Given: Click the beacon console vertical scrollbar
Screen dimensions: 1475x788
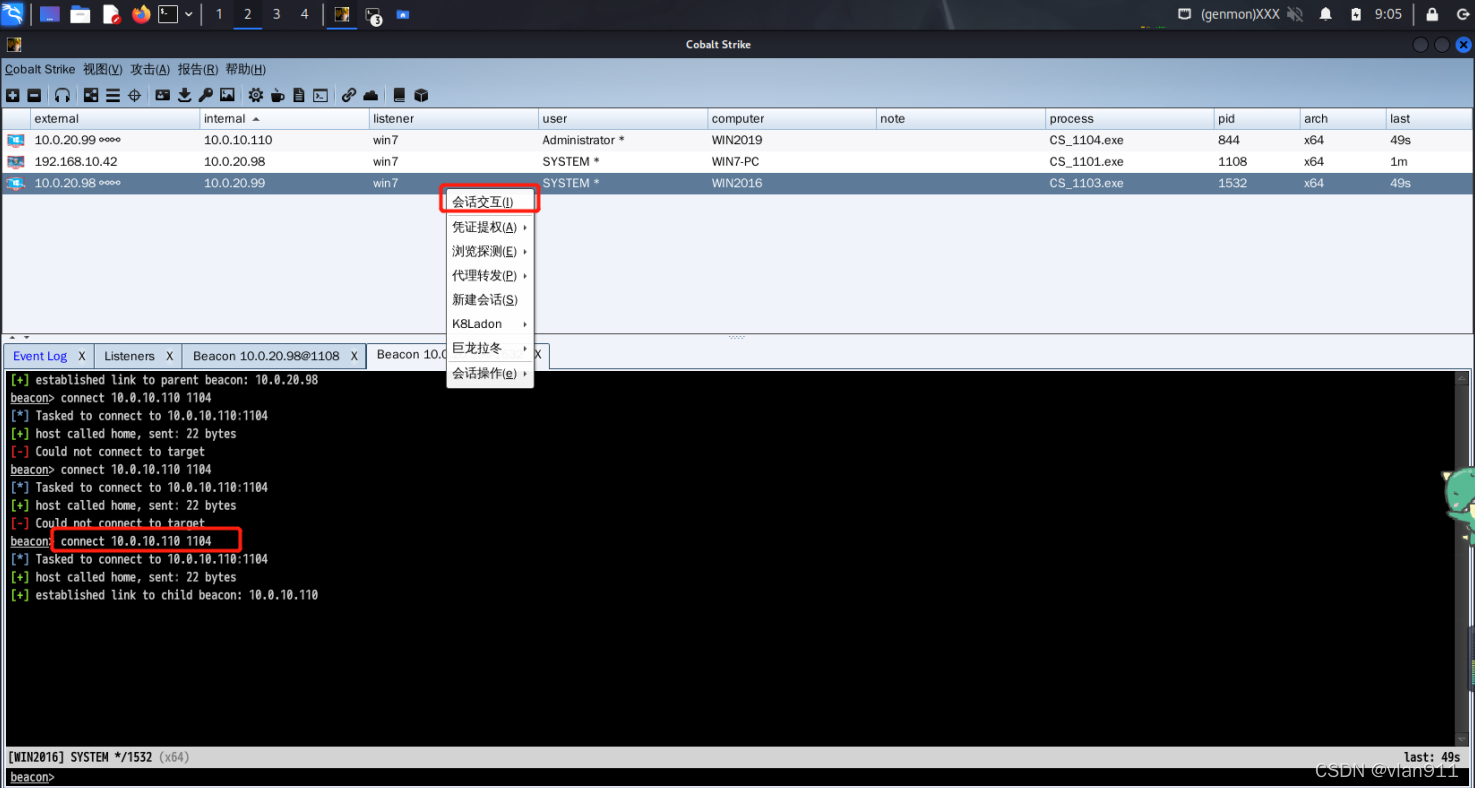Looking at the screenshot, I should [1463, 558].
